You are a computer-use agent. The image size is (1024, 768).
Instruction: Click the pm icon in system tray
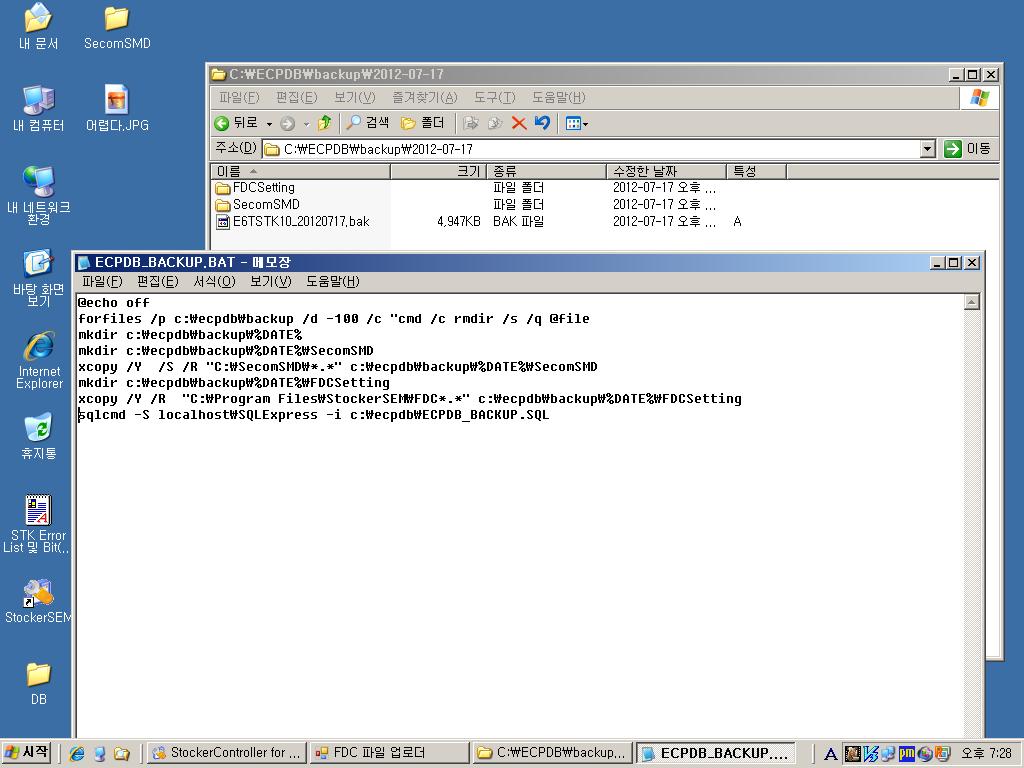pyautogui.click(x=906, y=753)
